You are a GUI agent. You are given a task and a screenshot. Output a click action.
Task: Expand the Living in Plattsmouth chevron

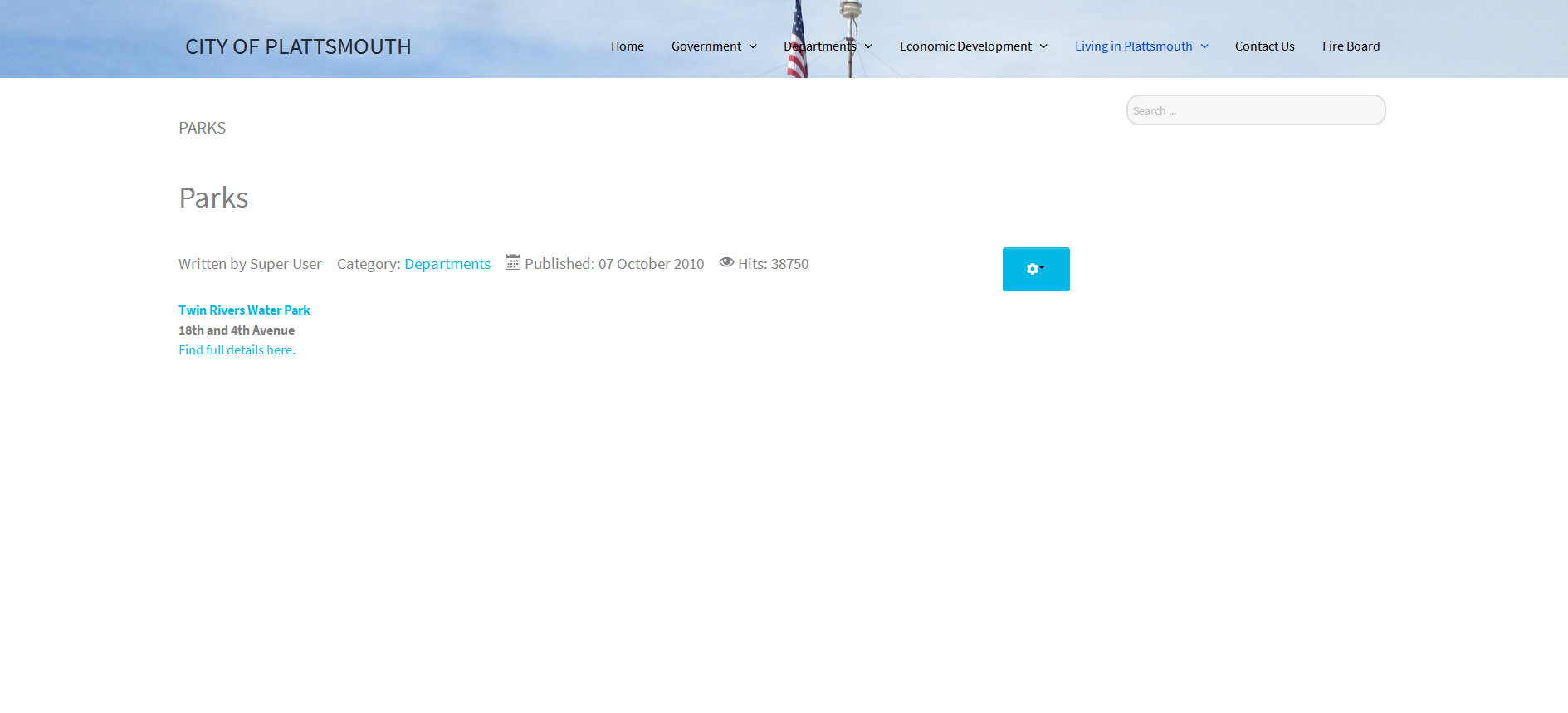(1204, 46)
